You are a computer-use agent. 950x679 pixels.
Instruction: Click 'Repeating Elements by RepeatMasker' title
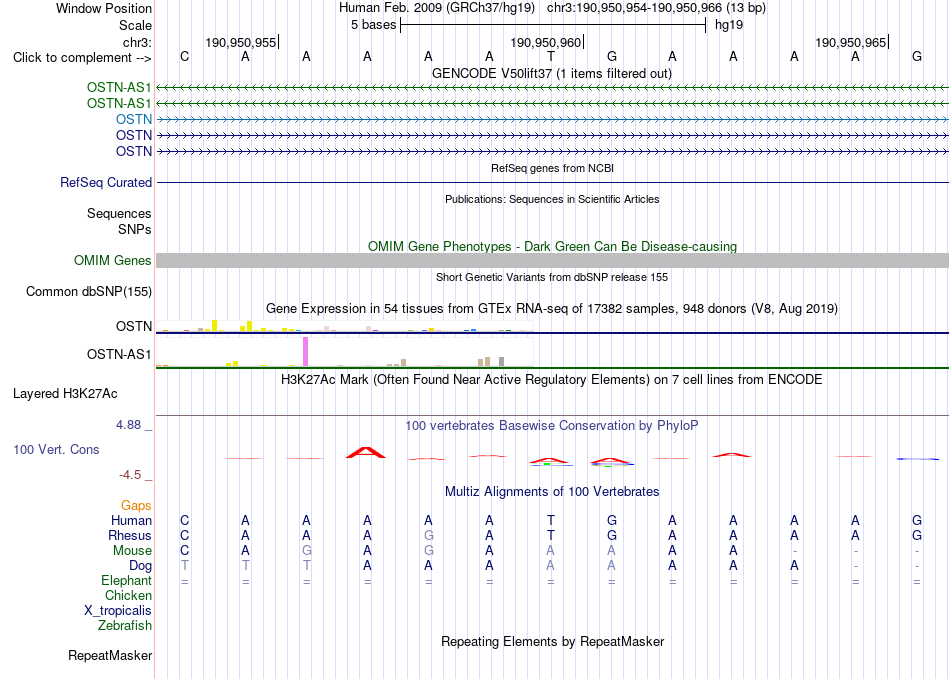pyautogui.click(x=553, y=641)
